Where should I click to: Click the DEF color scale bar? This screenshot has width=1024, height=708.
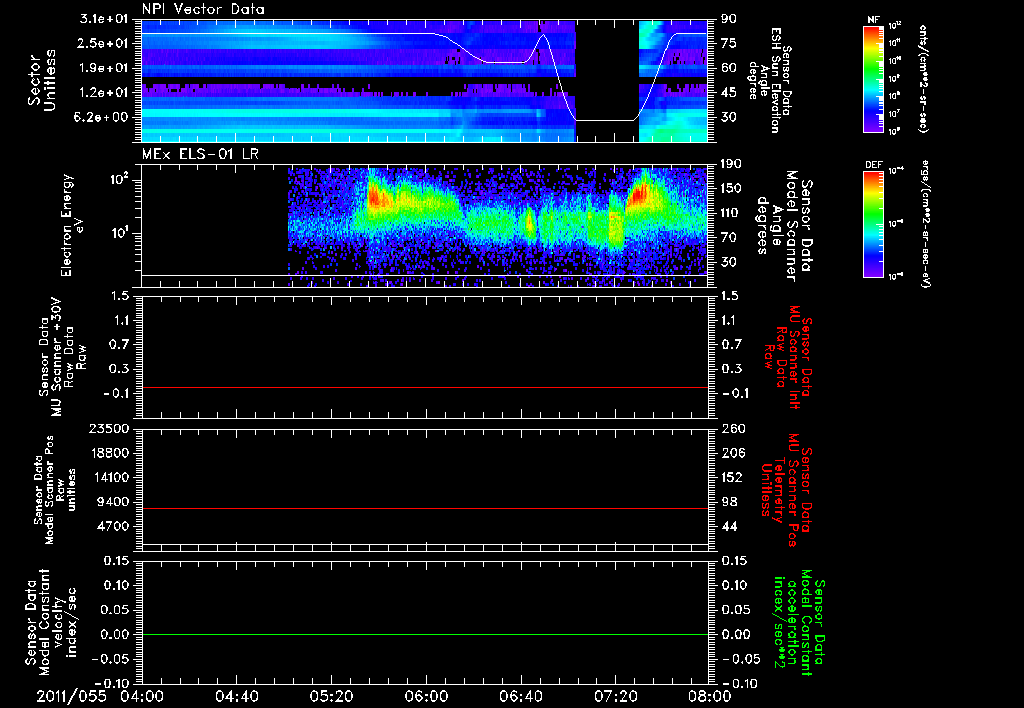(873, 224)
